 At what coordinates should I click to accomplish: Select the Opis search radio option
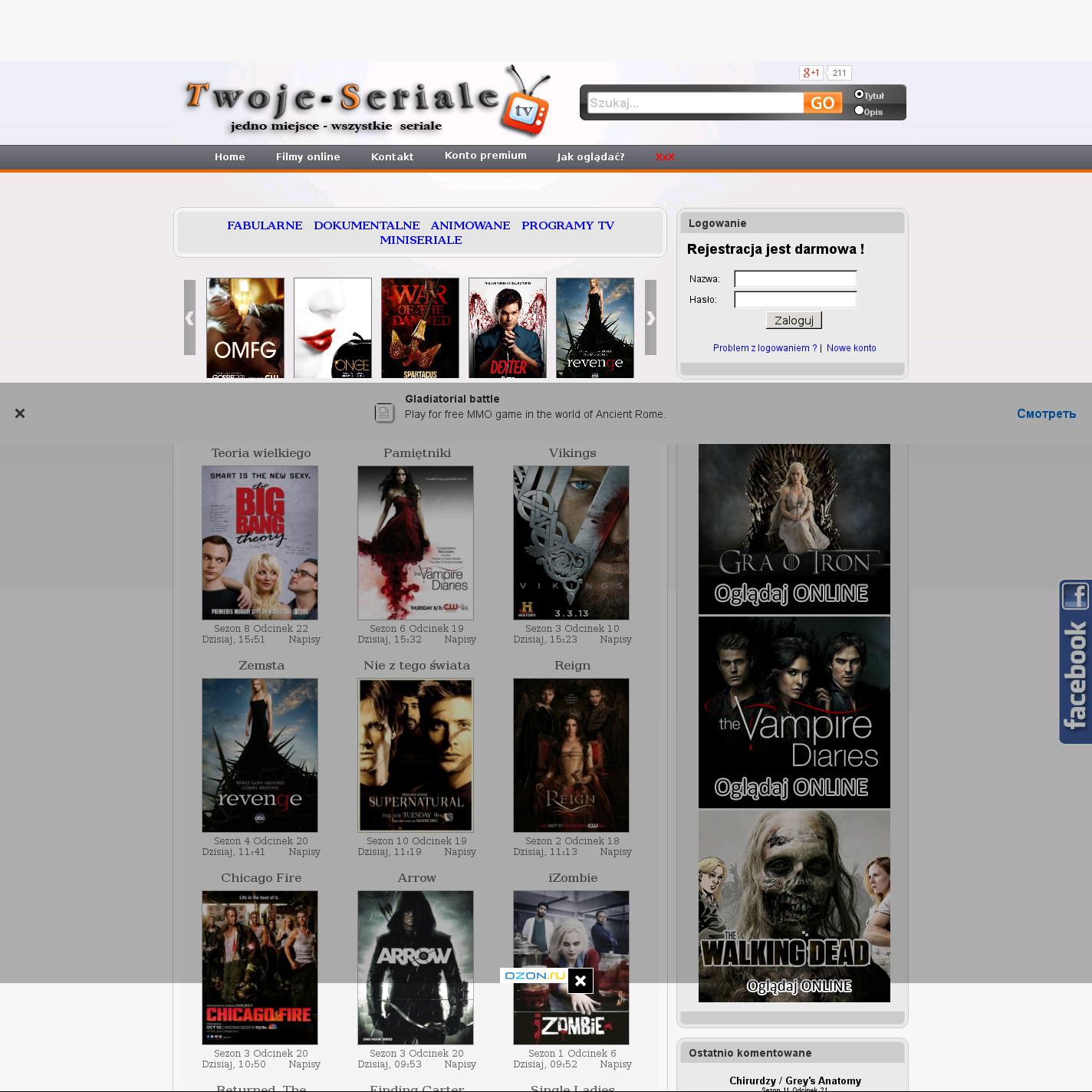859,110
